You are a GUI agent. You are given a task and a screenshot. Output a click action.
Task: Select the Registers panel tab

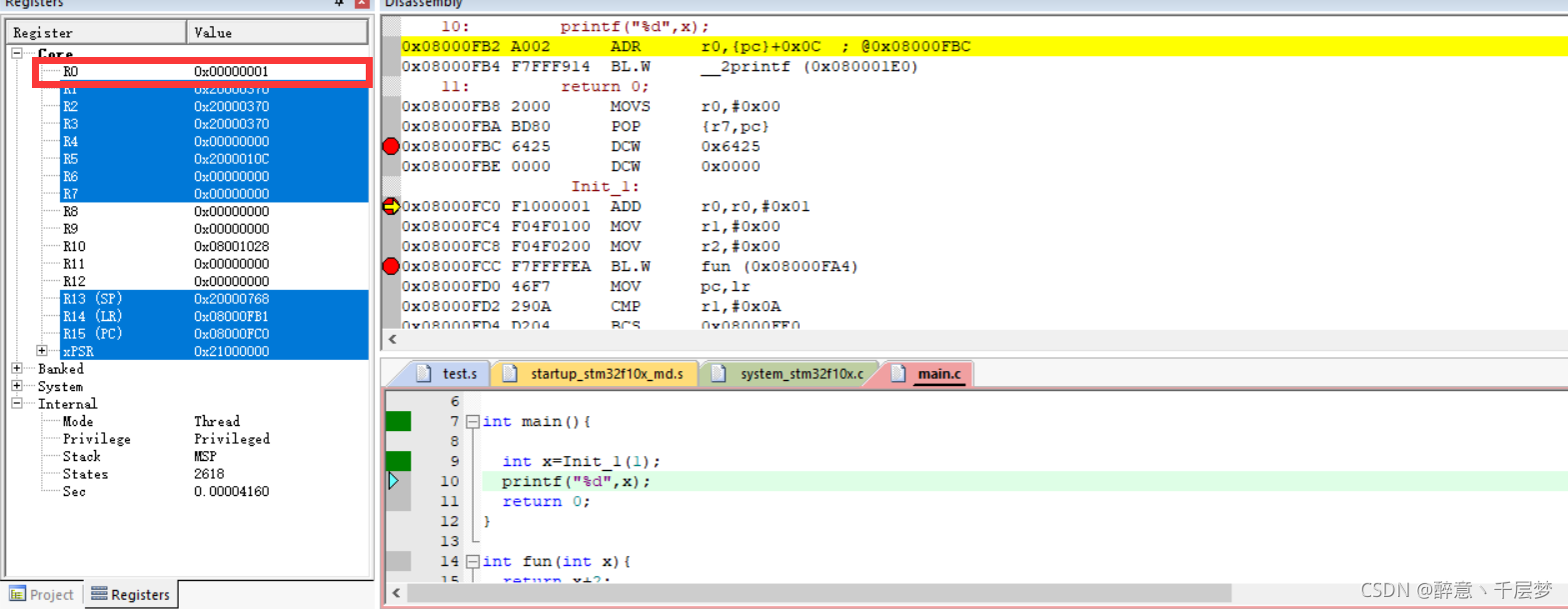pyautogui.click(x=131, y=594)
